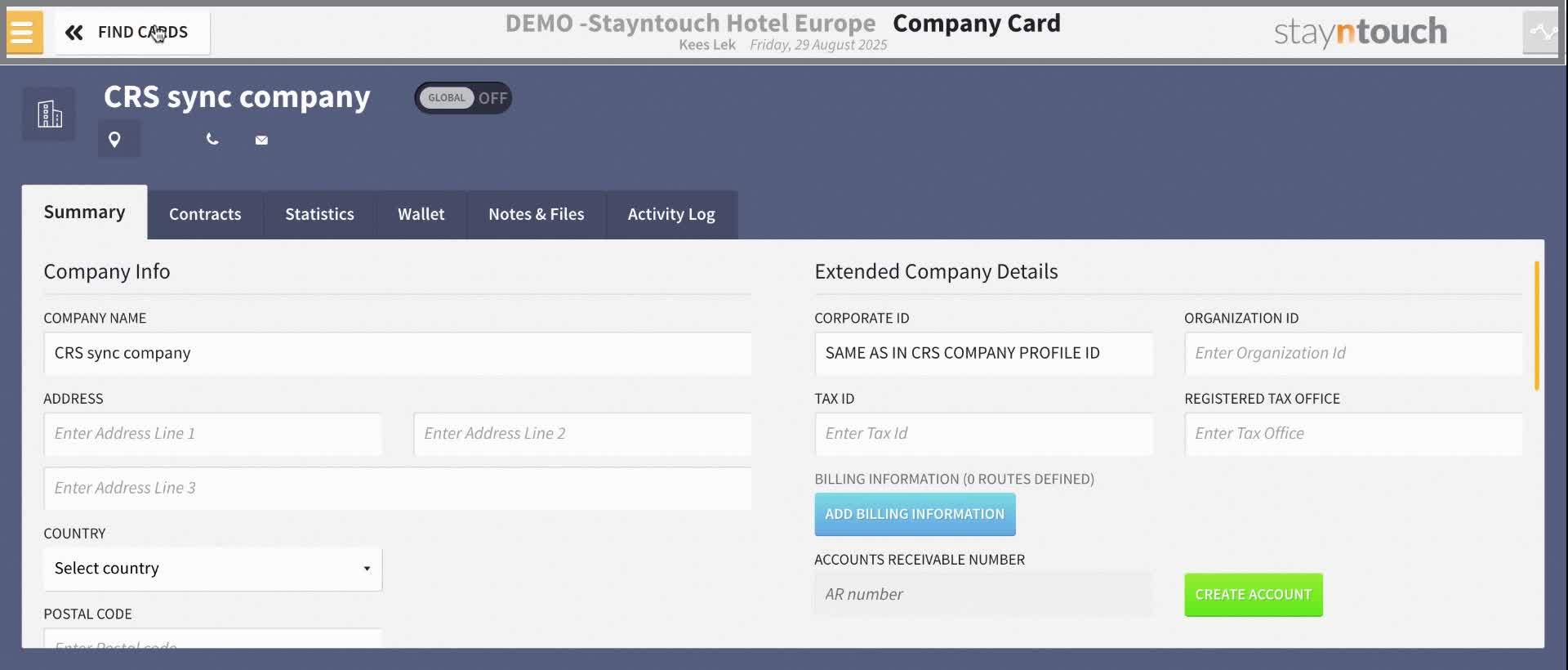The height and width of the screenshot is (670, 1568).
Task: Go back via Find Cards button
Action: 132,33
